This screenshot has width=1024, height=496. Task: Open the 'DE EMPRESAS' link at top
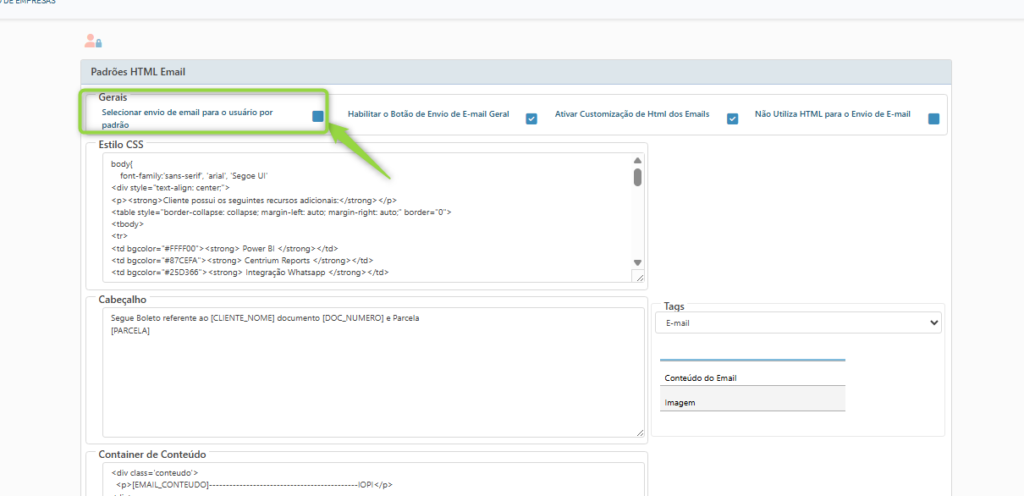(28, 3)
